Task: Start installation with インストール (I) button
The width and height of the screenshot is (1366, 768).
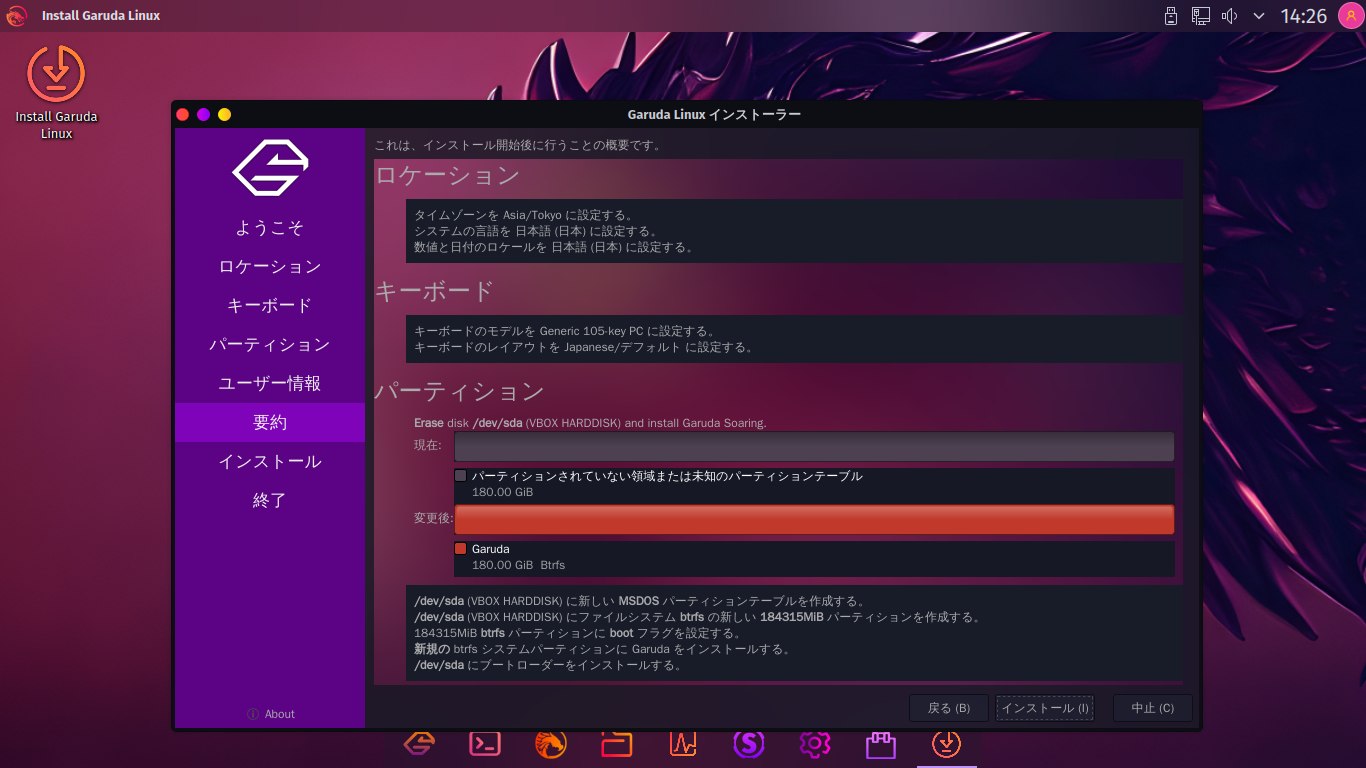Action: 1045,708
